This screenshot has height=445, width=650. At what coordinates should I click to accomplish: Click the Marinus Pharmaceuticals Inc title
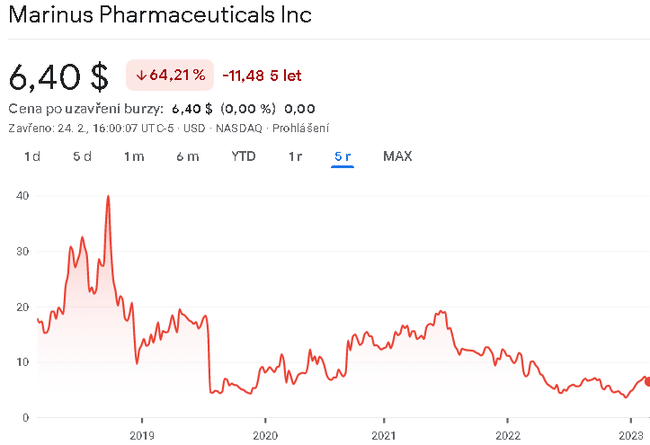point(159,17)
